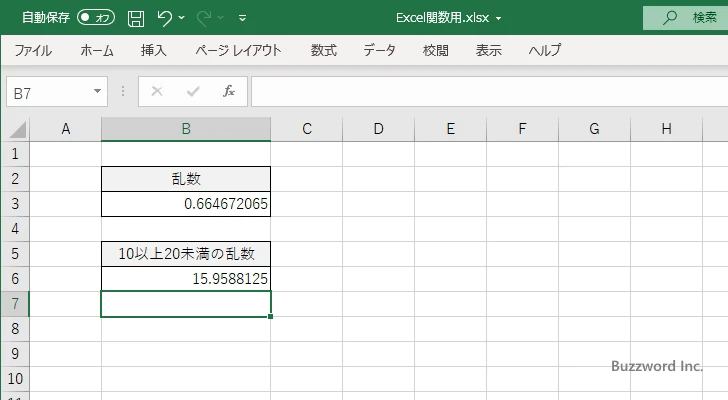Select column F header
The image size is (728, 400).
point(522,129)
